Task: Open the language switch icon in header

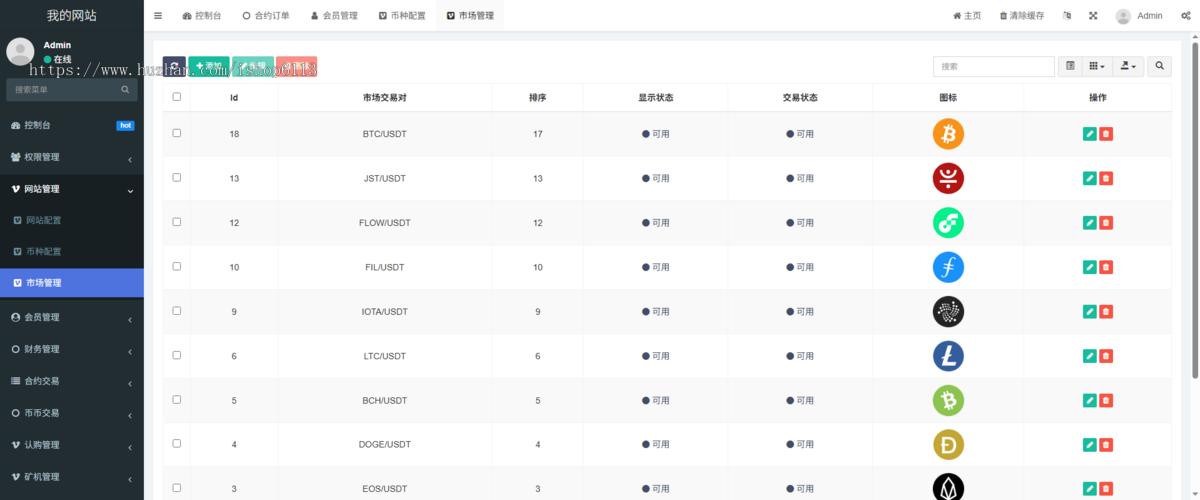Action: pos(1067,16)
